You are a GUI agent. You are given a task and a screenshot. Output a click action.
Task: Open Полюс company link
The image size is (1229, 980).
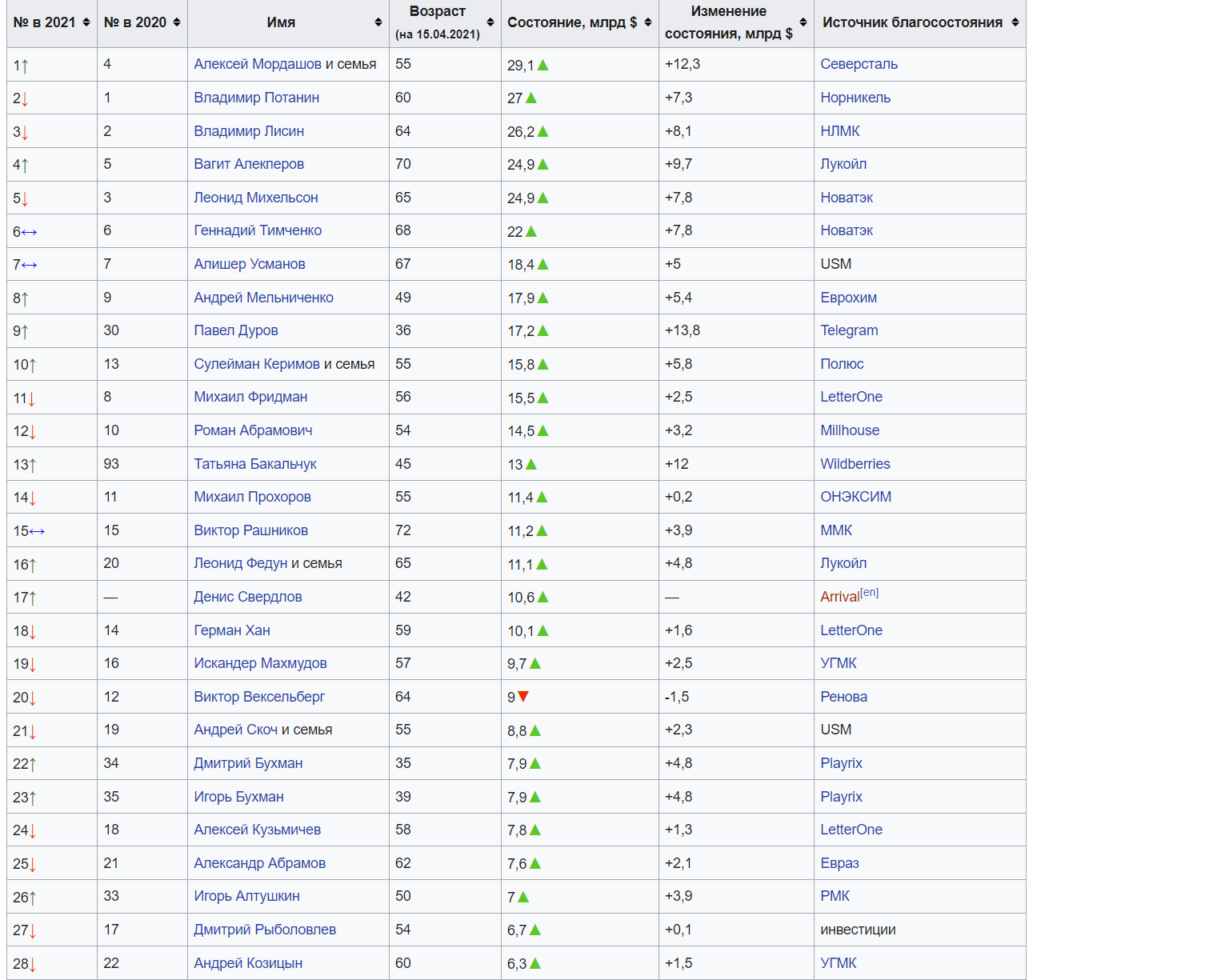(842, 364)
